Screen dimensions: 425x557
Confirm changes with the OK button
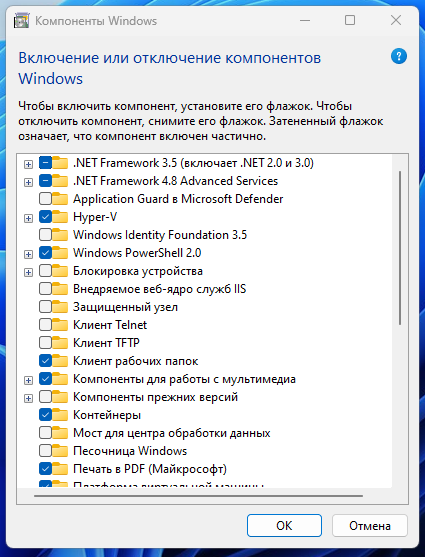(x=284, y=526)
